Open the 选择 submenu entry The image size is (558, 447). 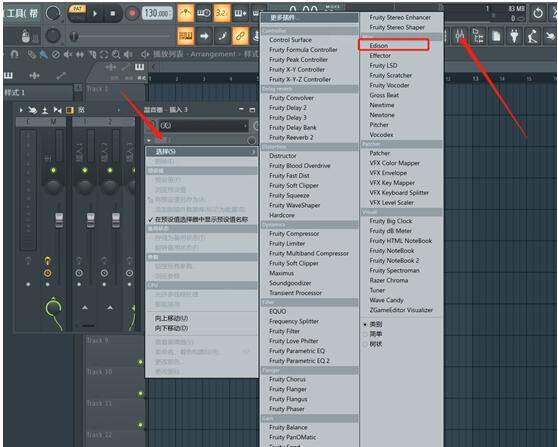click(x=202, y=152)
